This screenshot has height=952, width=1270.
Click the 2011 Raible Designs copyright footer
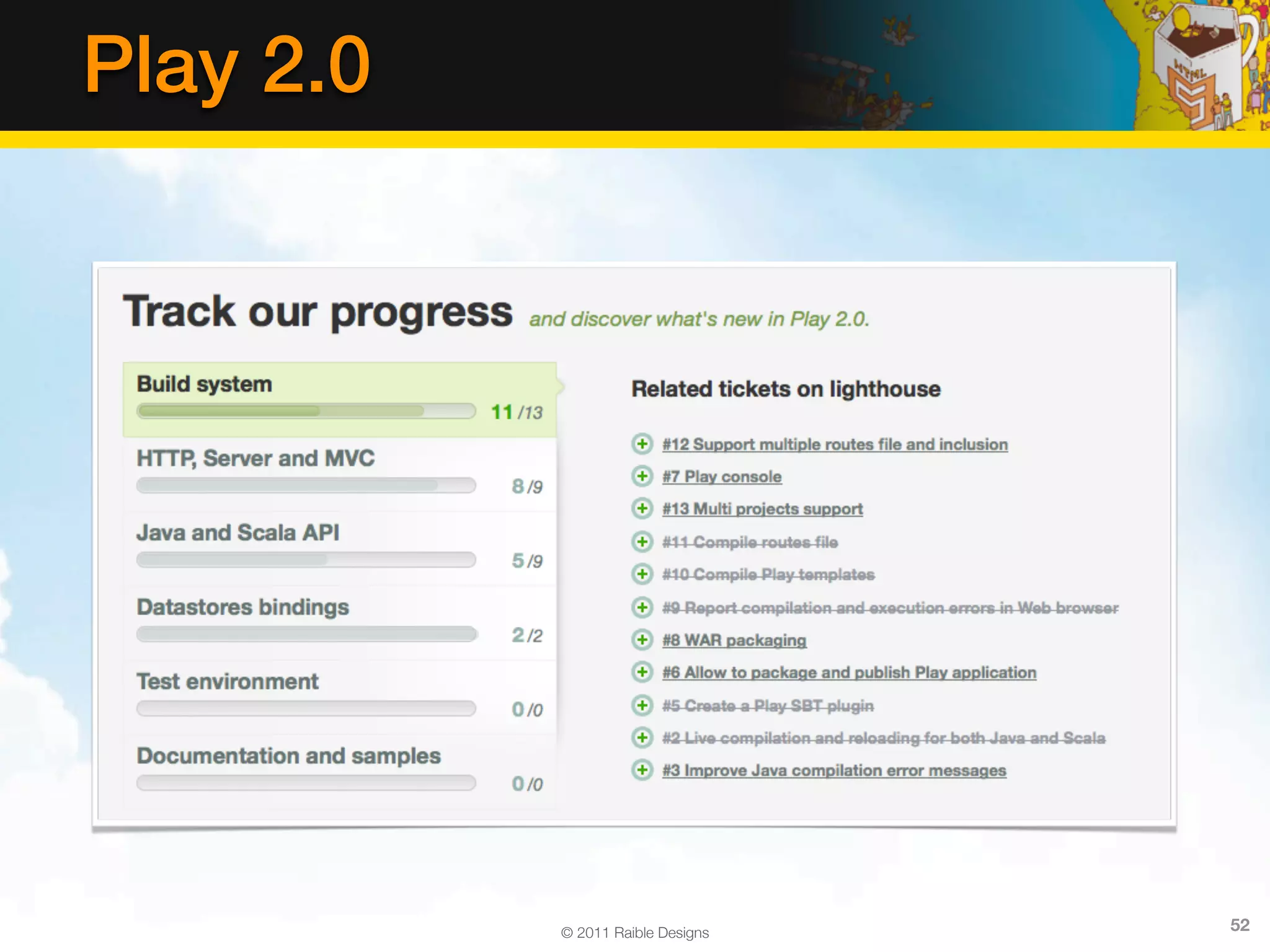(x=634, y=933)
